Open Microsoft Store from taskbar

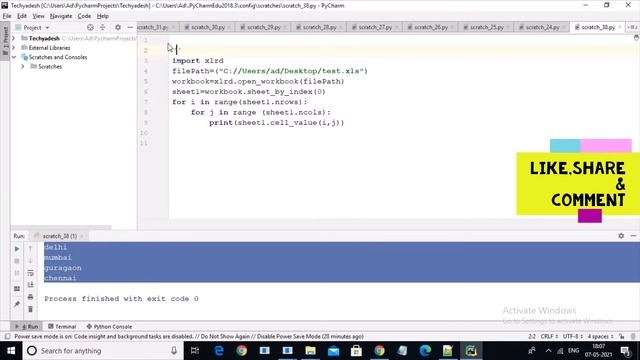[x=356, y=351]
